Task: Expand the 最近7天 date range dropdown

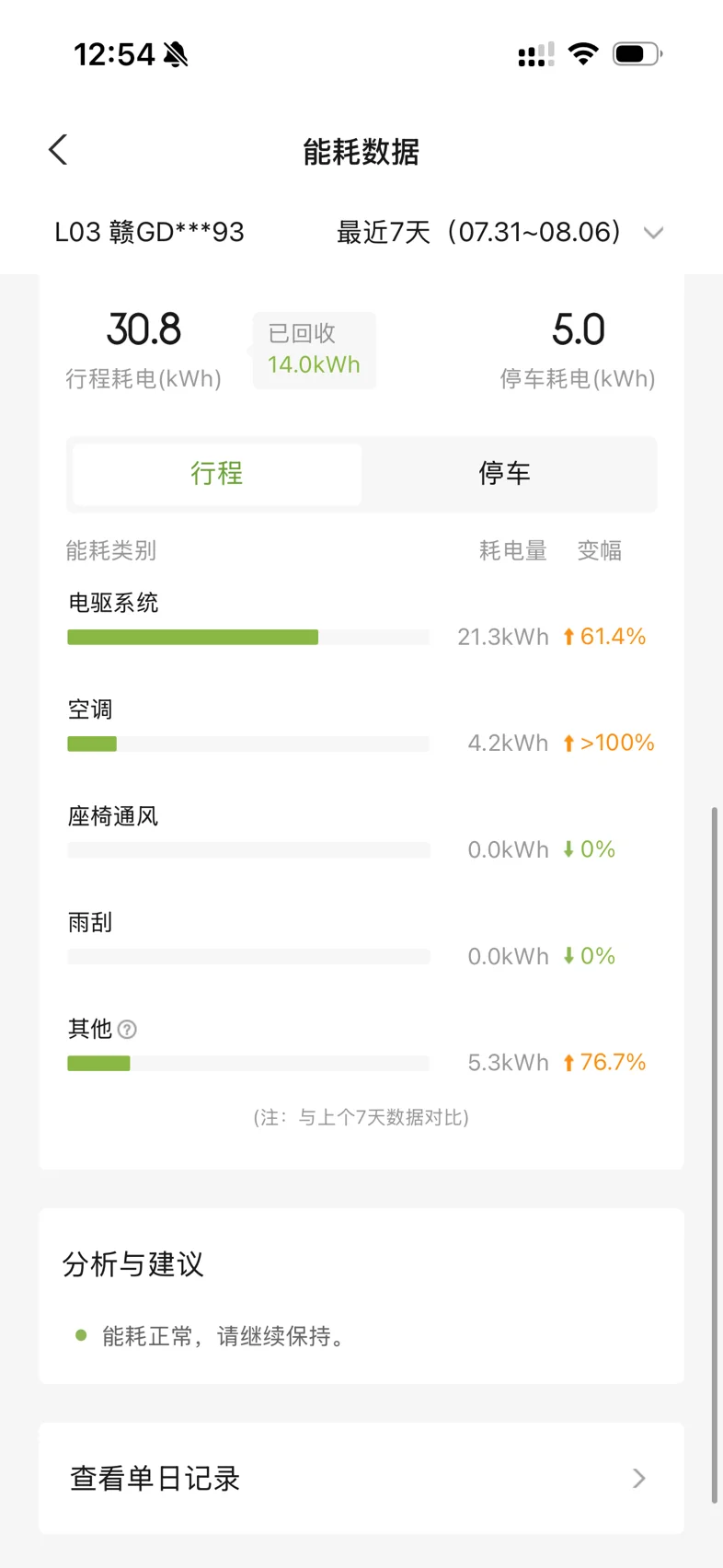Action: click(654, 233)
